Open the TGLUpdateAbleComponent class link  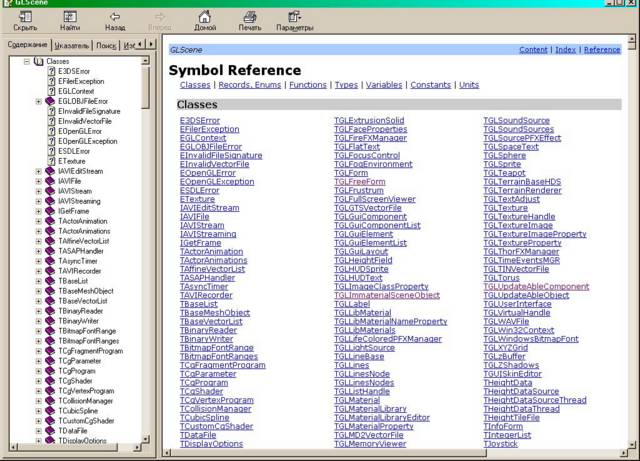[536, 287]
